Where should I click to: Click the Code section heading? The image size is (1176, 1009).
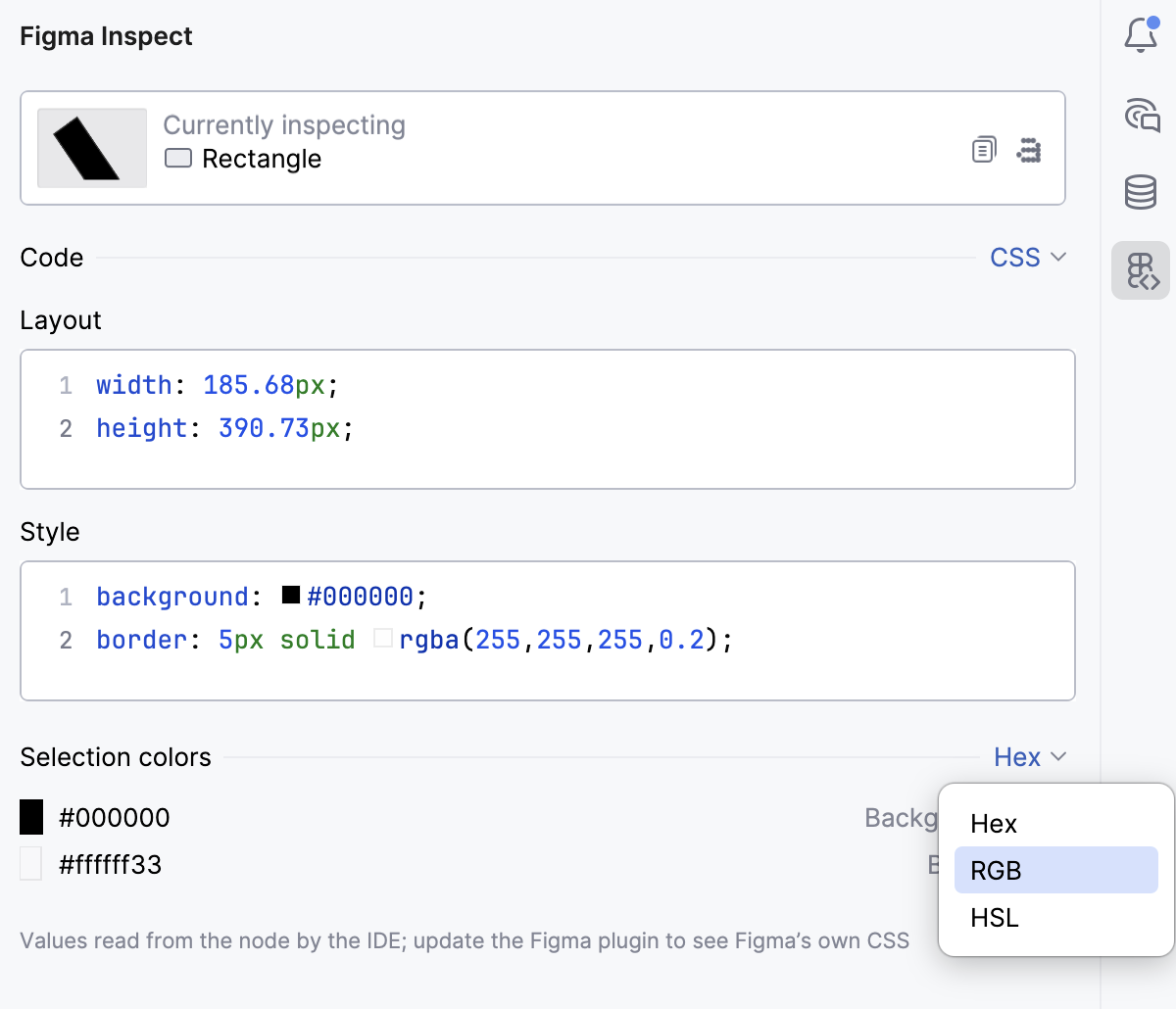(52, 258)
